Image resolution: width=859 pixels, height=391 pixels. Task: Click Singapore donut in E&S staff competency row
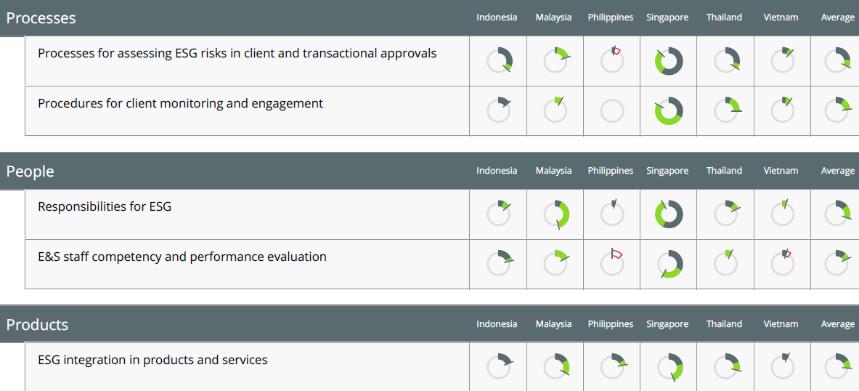669,264
